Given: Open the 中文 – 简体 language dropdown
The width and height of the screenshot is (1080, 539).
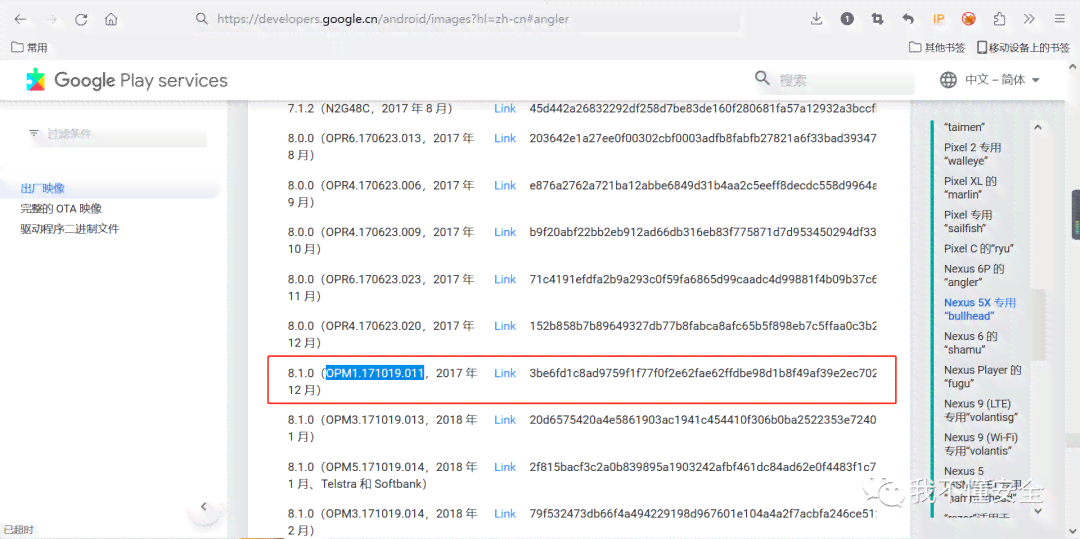Looking at the screenshot, I should pos(1001,80).
